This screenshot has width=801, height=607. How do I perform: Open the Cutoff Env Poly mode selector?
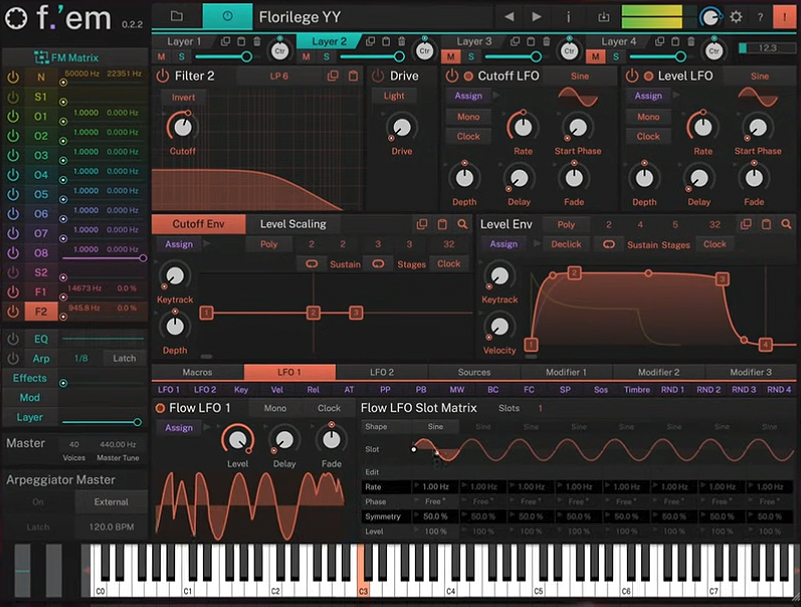[269, 244]
